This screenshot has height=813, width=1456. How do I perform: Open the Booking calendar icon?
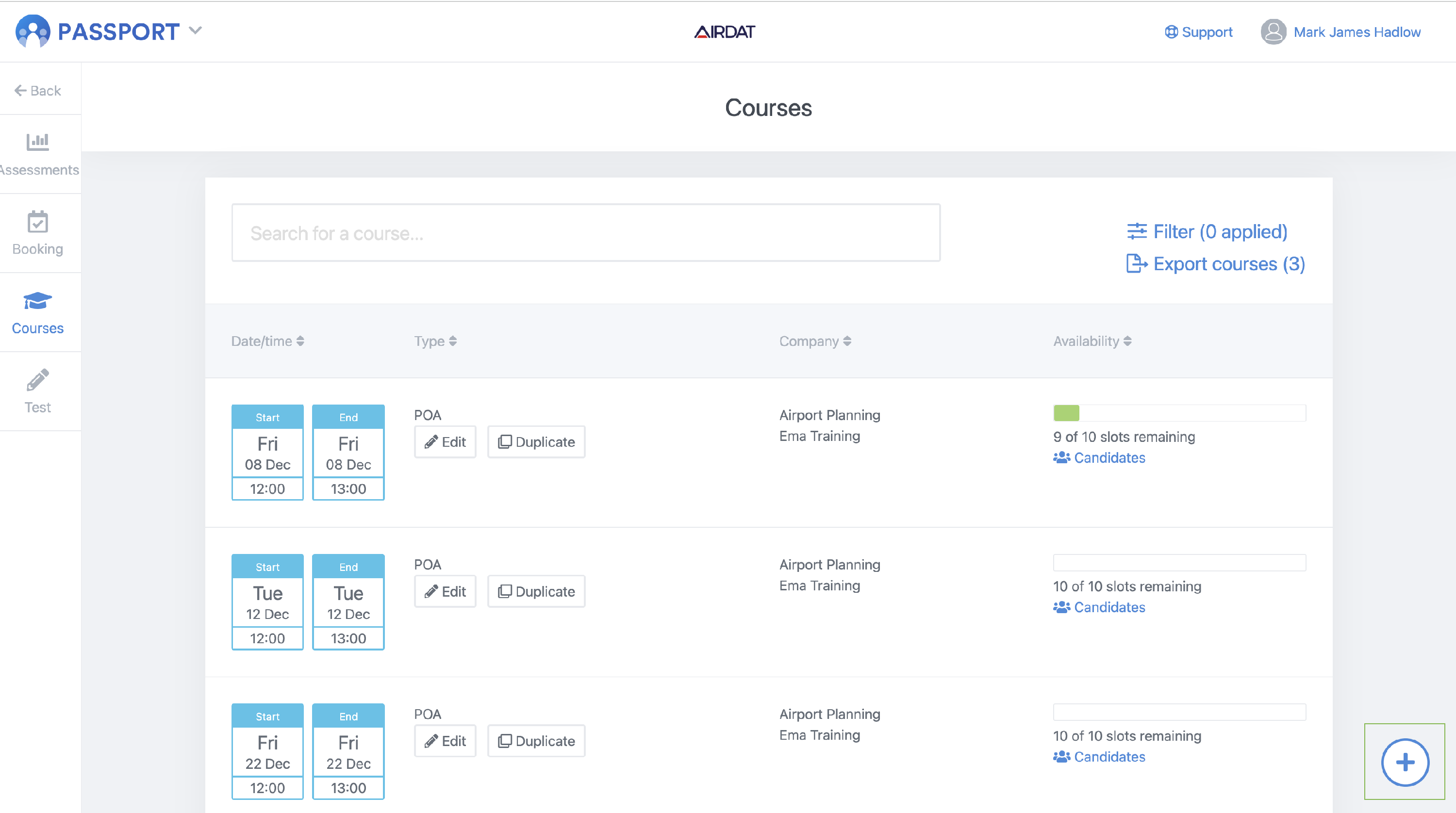pos(37,222)
